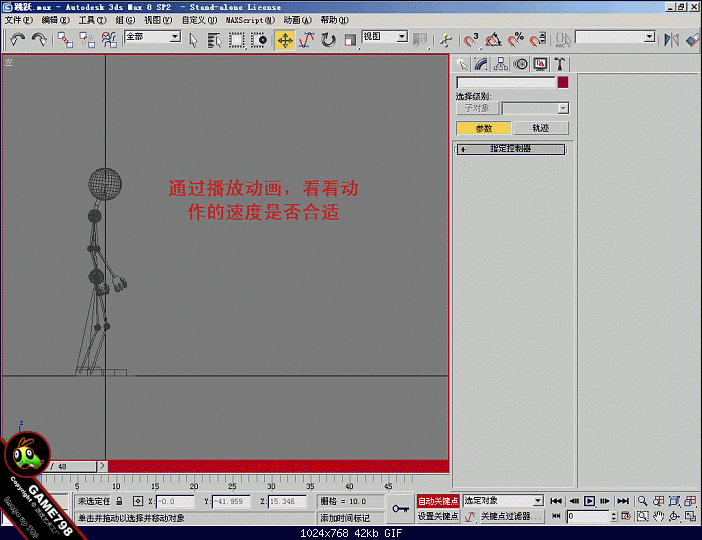Click the Redo arrow icon
Viewport: 702px width, 540px height.
[x=39, y=40]
